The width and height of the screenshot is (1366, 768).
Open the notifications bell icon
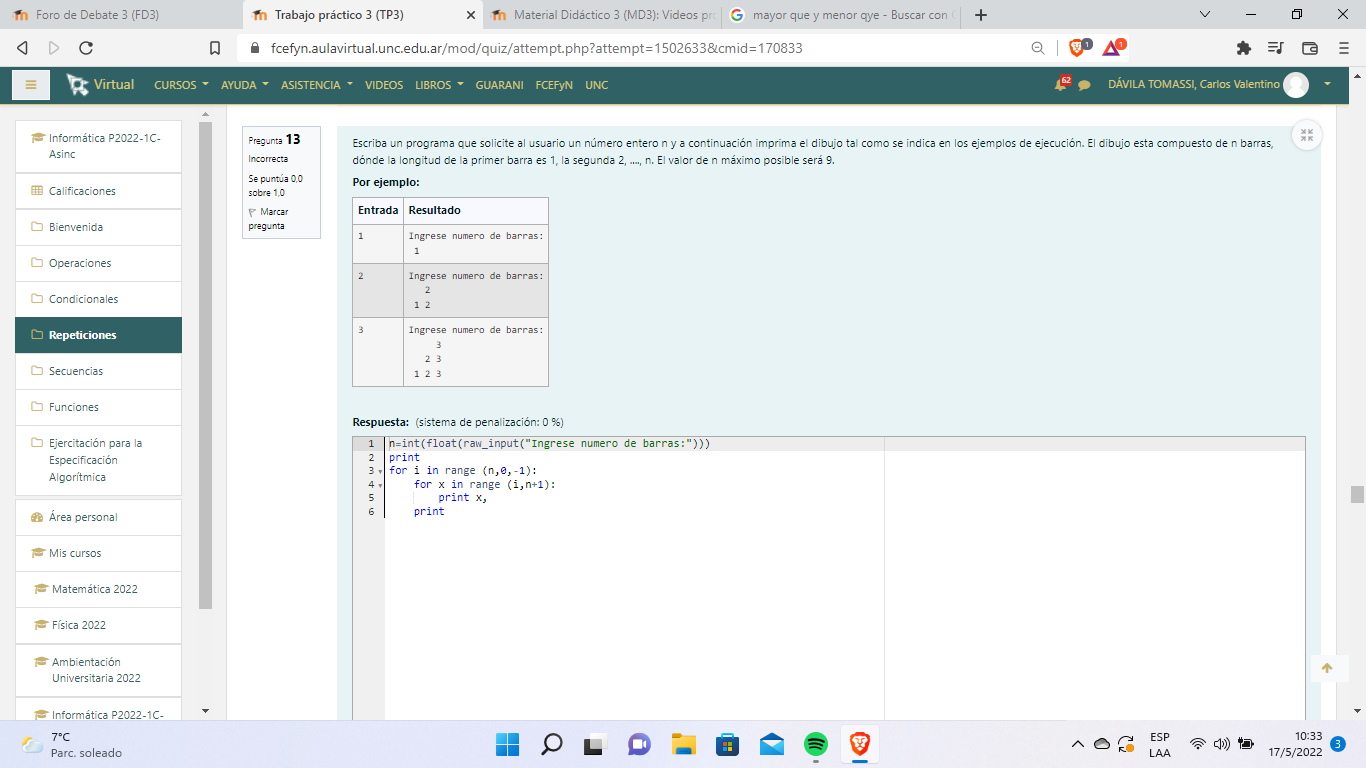pyautogui.click(x=1062, y=85)
